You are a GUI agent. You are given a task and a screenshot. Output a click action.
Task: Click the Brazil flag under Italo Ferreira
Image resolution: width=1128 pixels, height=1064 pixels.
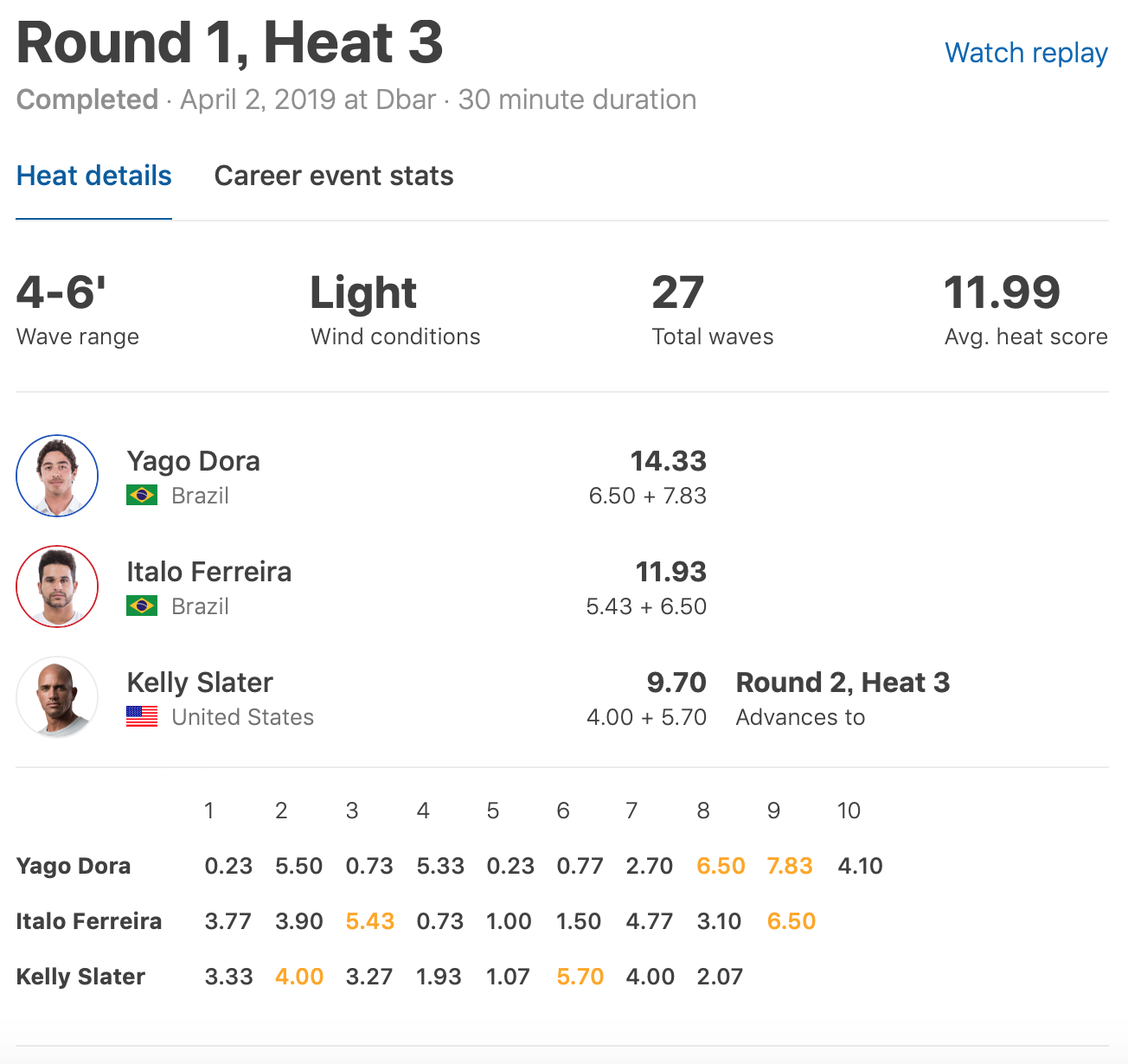point(142,606)
